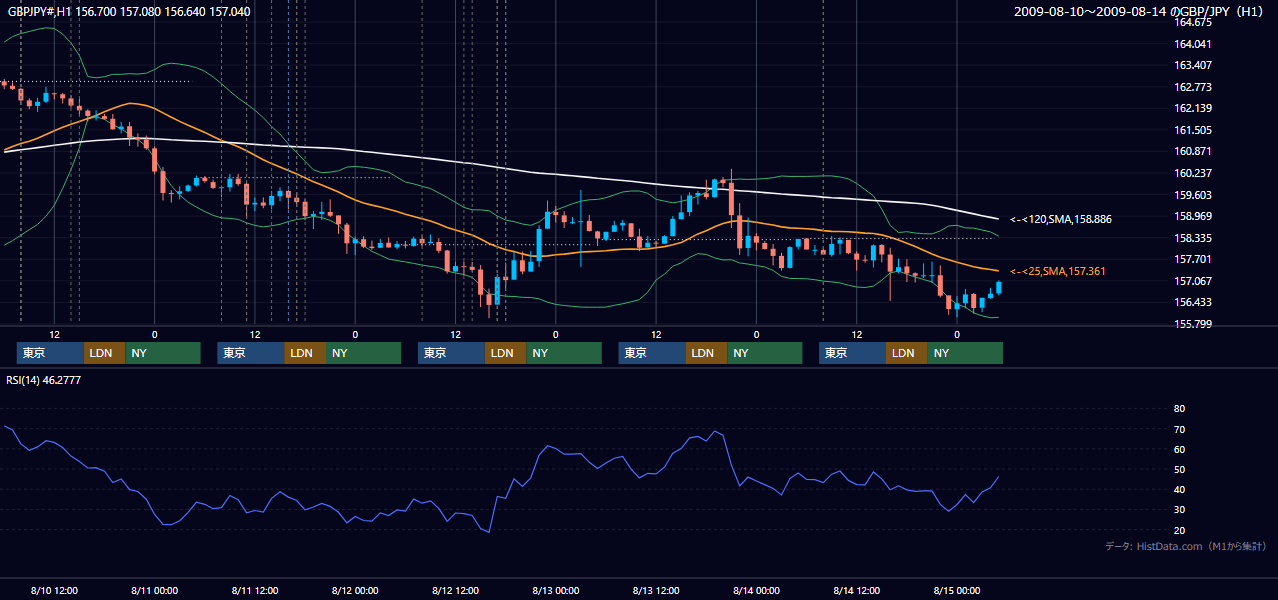Image resolution: width=1278 pixels, height=600 pixels.
Task: Click RSI axis level 60
Action: coord(1179,449)
